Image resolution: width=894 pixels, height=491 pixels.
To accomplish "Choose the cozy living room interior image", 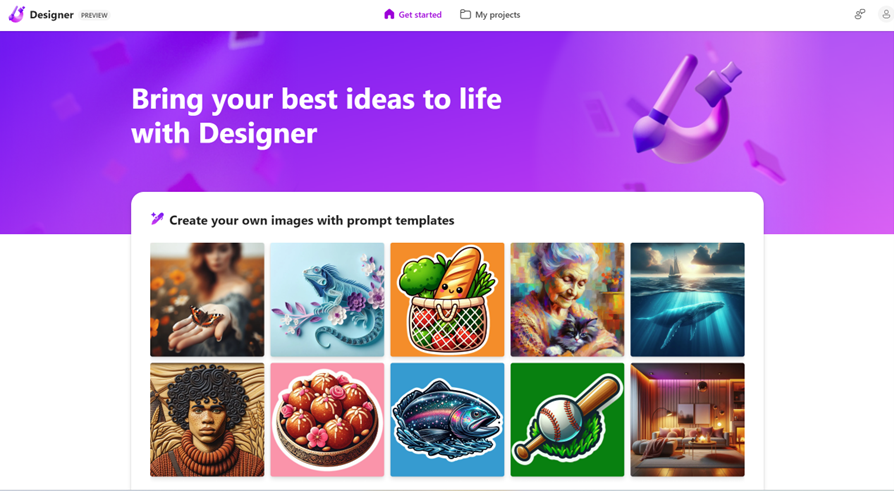I will (688, 420).
